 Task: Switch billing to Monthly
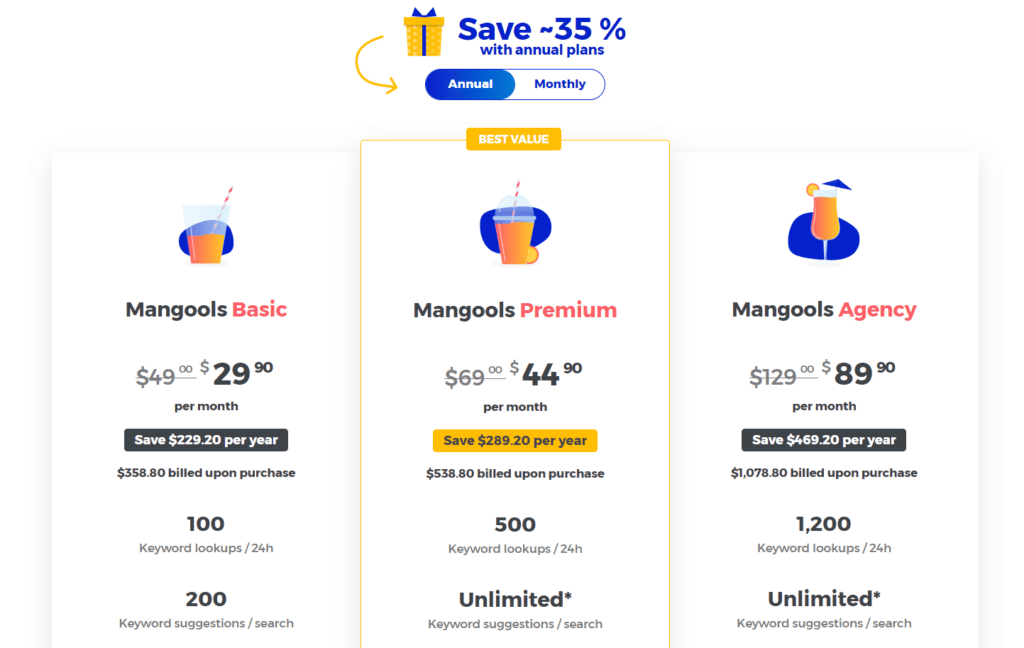point(560,84)
